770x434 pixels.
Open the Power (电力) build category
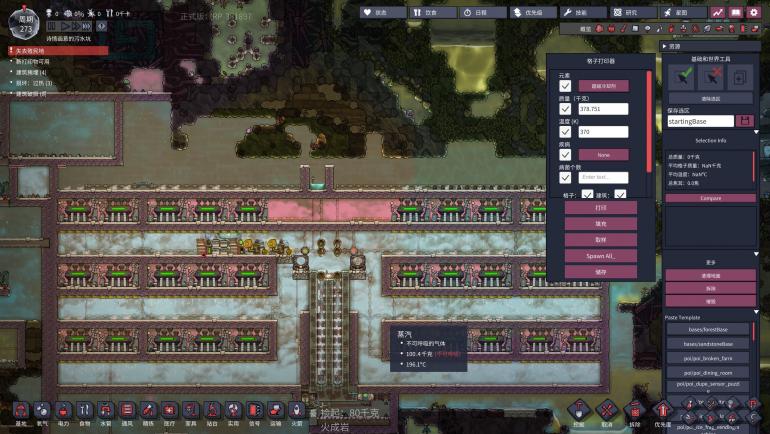click(63, 411)
